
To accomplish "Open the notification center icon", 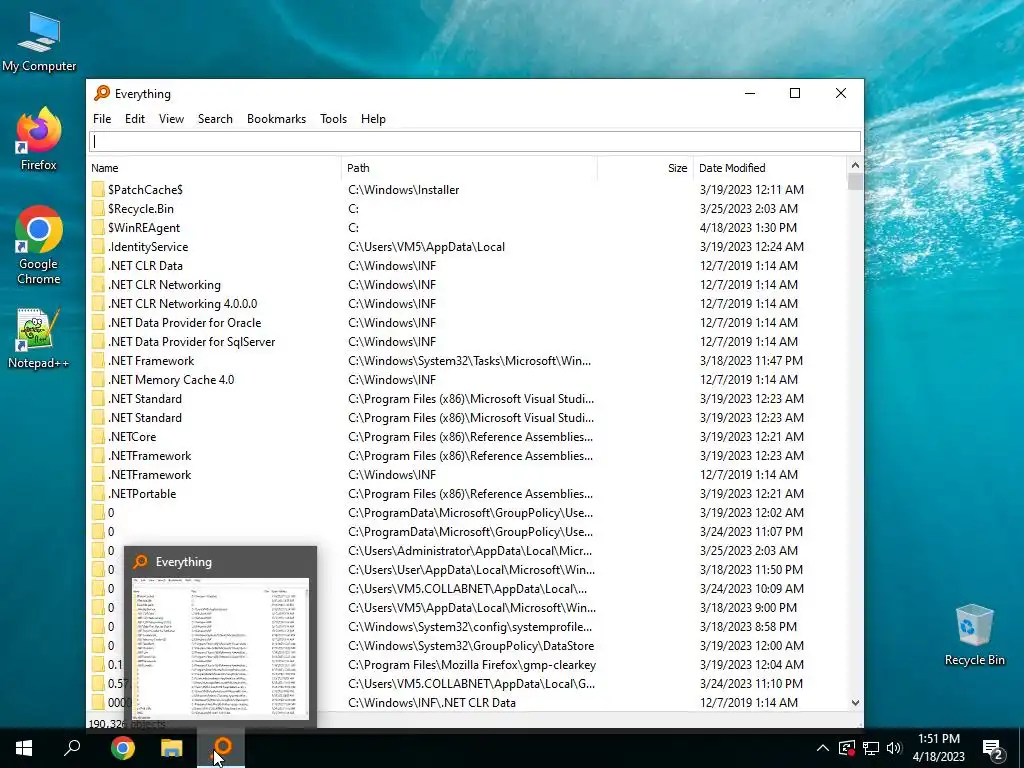I will click(x=993, y=748).
